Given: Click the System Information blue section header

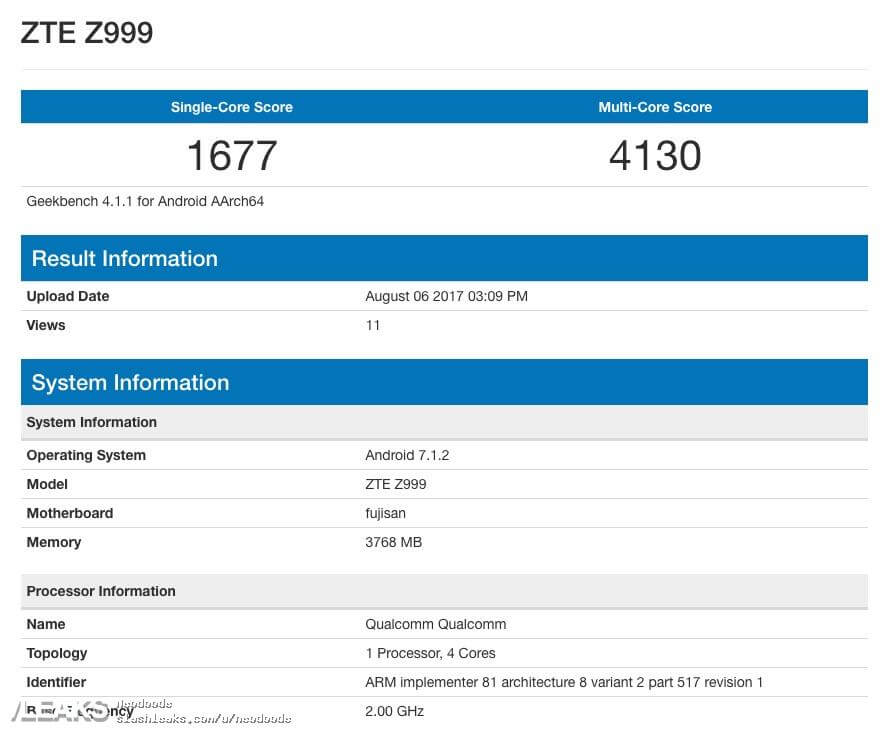Looking at the screenshot, I should coord(130,383).
